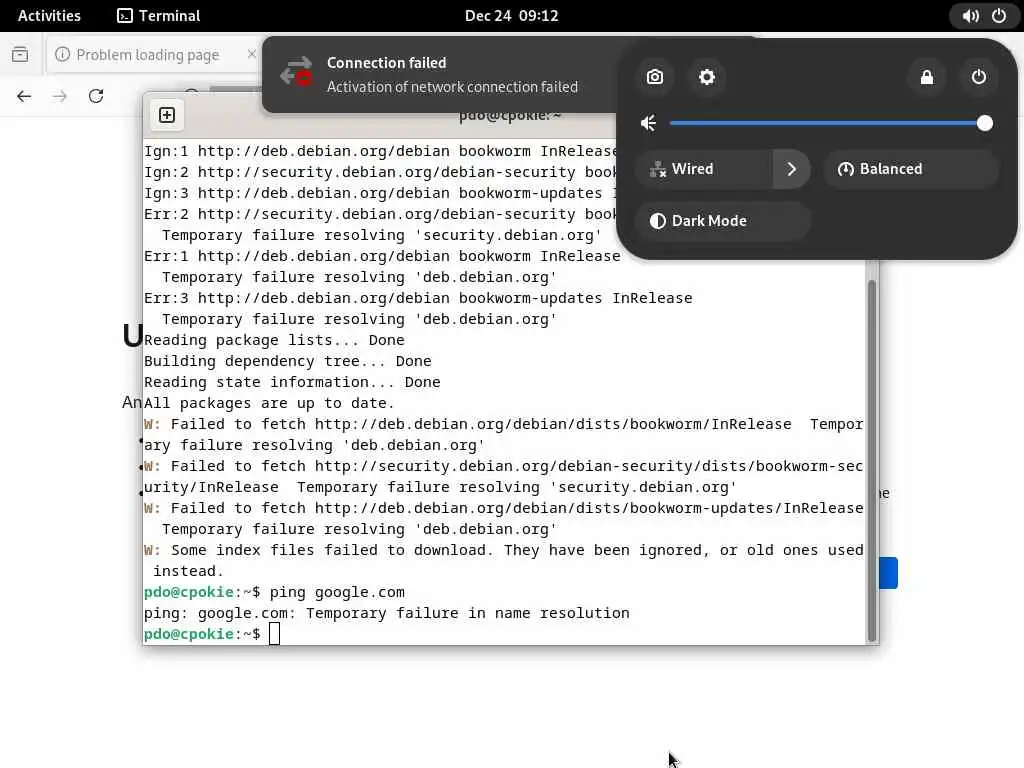Viewport: 1024px width, 768px height.
Task: Open the power off menu button
Action: click(x=978, y=77)
